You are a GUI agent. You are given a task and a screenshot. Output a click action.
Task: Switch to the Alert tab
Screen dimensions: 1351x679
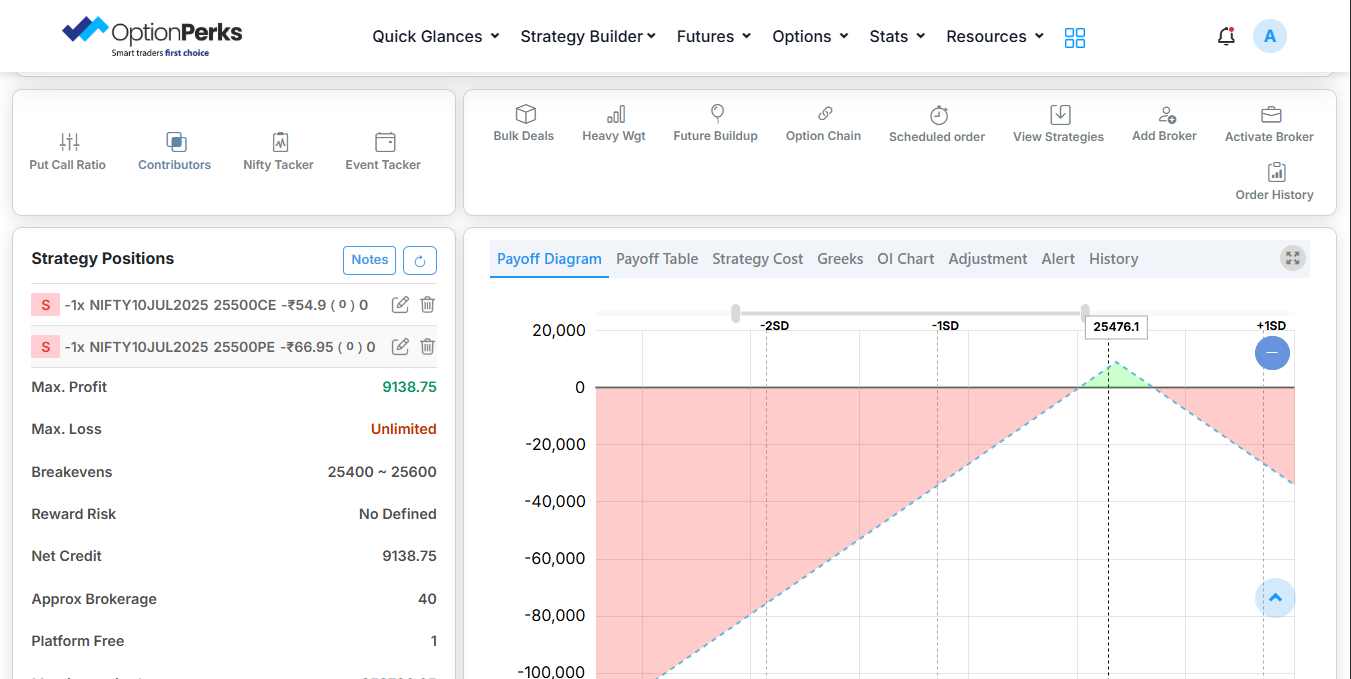click(x=1058, y=259)
